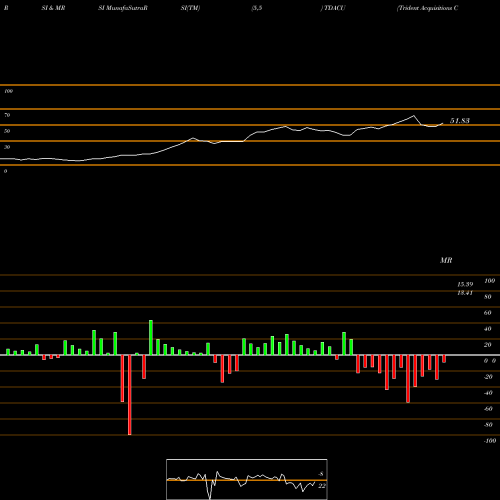
Task: Click the 15.39 value in MR panel
Action: (x=465, y=284)
